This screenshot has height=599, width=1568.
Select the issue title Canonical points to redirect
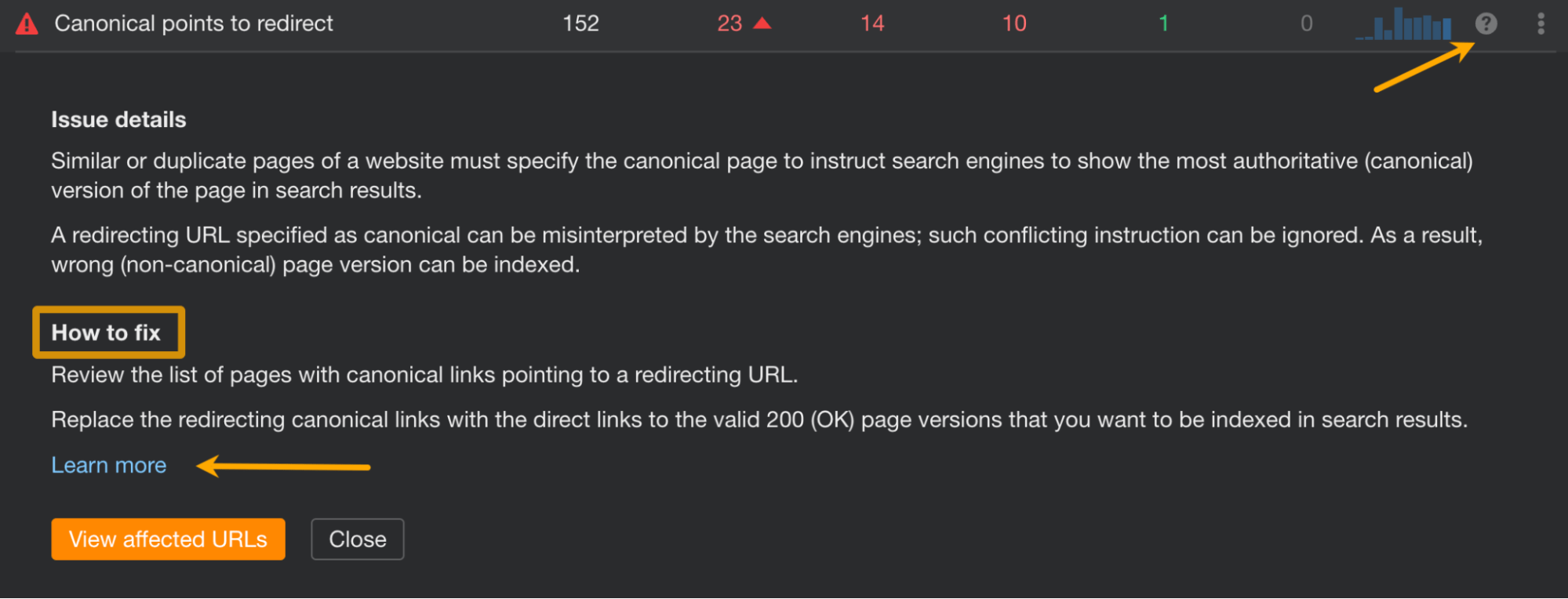[194, 23]
